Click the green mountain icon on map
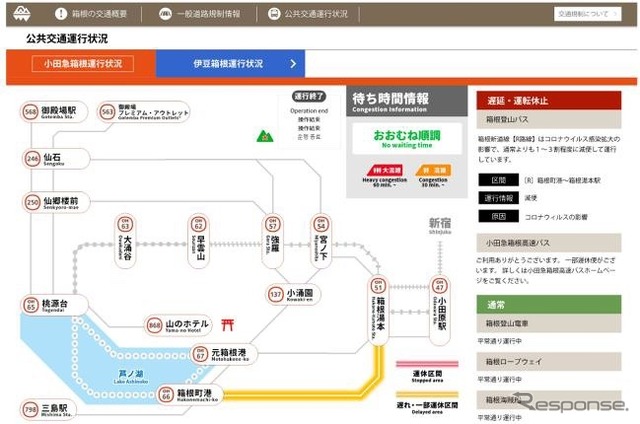The height and width of the screenshot is (424, 640). pos(264,136)
